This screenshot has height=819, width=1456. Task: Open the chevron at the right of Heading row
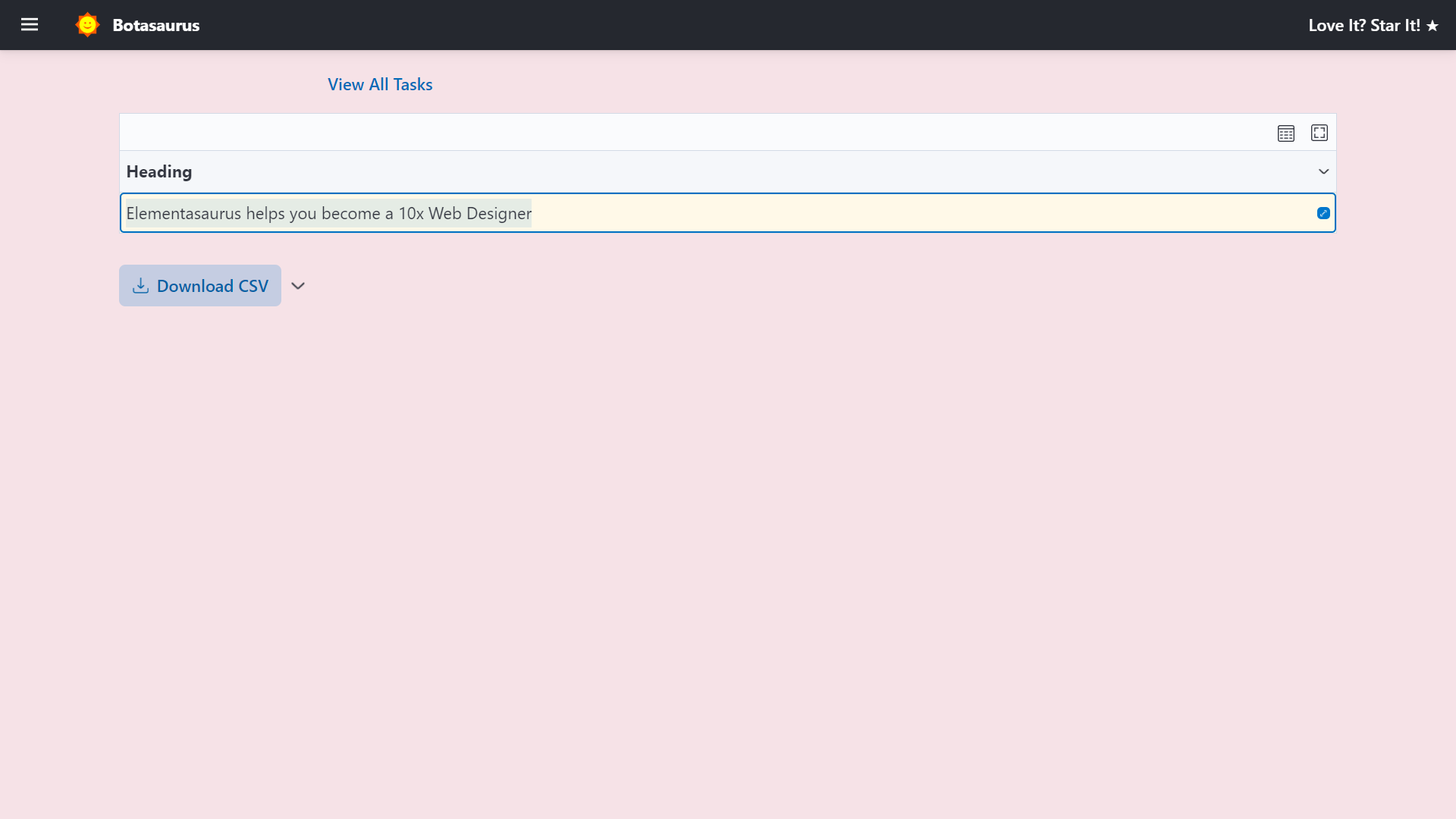pyautogui.click(x=1323, y=171)
